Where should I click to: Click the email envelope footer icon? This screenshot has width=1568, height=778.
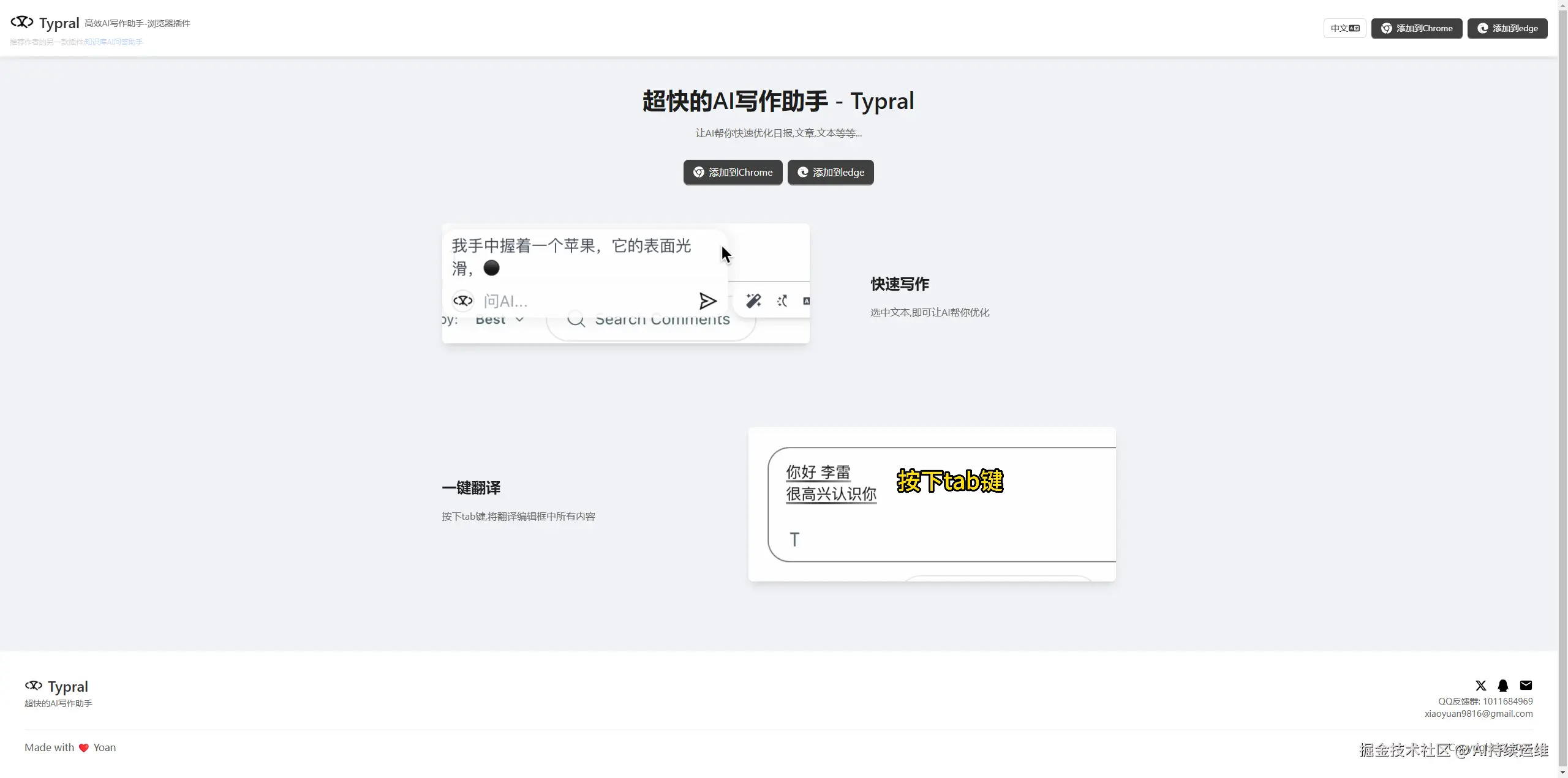point(1526,686)
